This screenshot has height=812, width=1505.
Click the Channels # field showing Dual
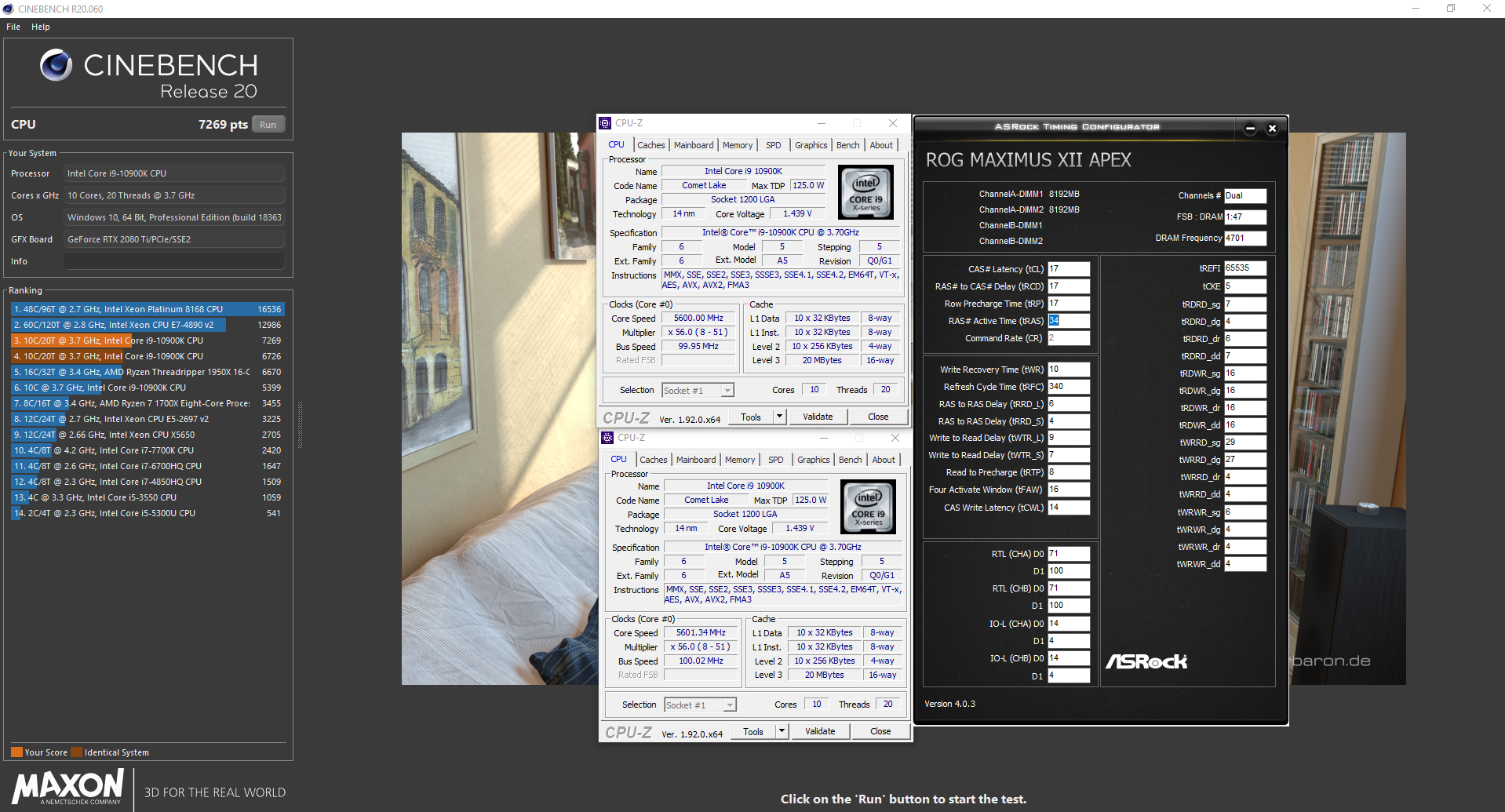point(1245,196)
